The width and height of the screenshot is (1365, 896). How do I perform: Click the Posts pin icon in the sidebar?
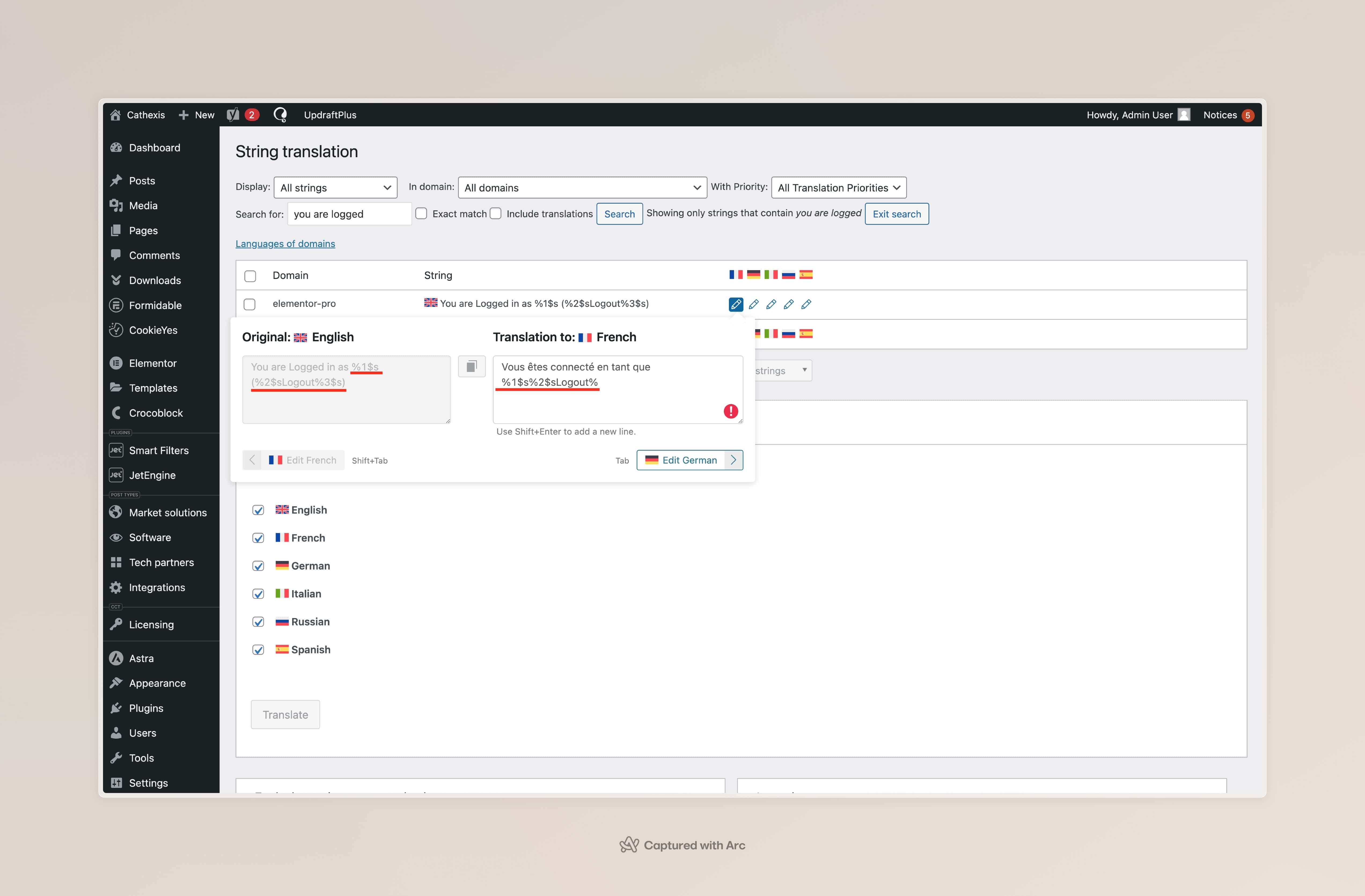pyautogui.click(x=116, y=181)
